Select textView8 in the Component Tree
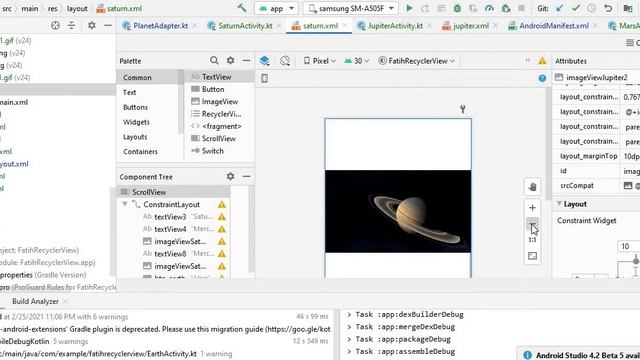 point(170,253)
